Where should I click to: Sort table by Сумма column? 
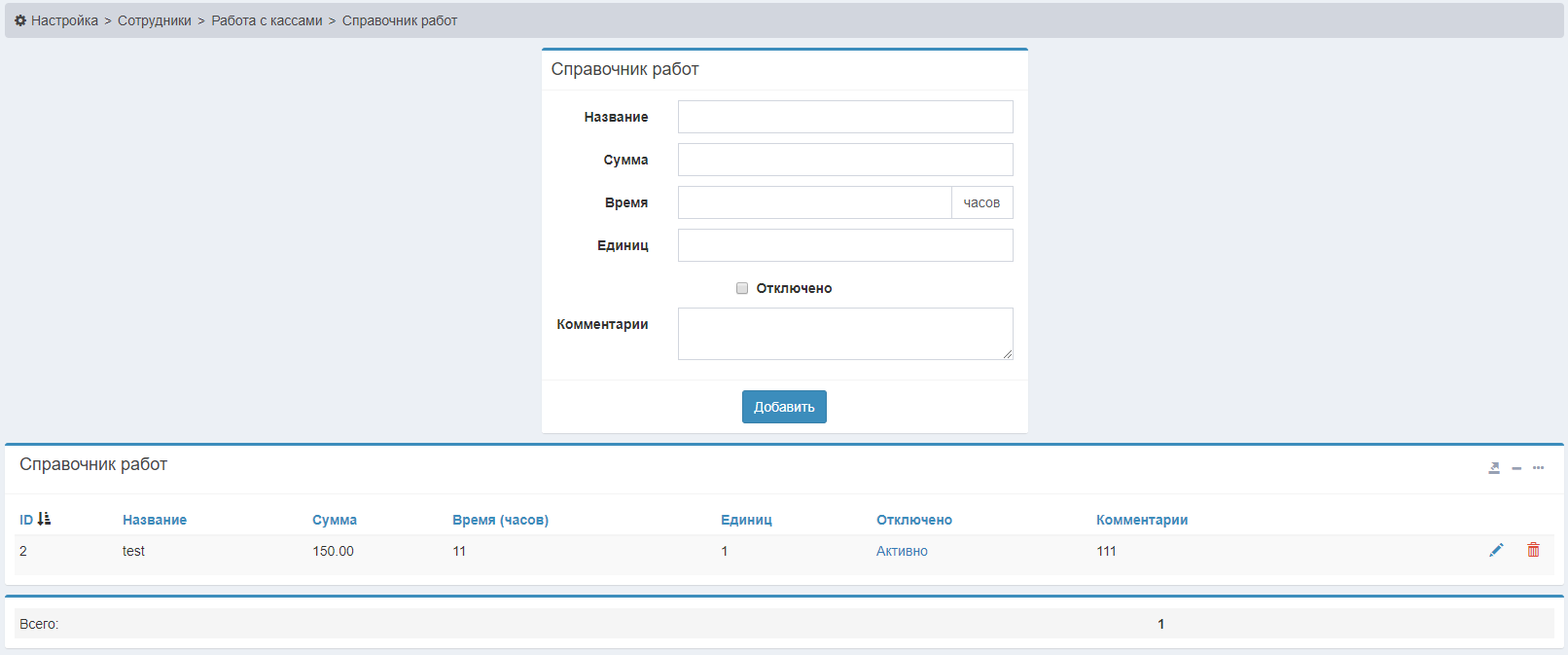point(335,520)
